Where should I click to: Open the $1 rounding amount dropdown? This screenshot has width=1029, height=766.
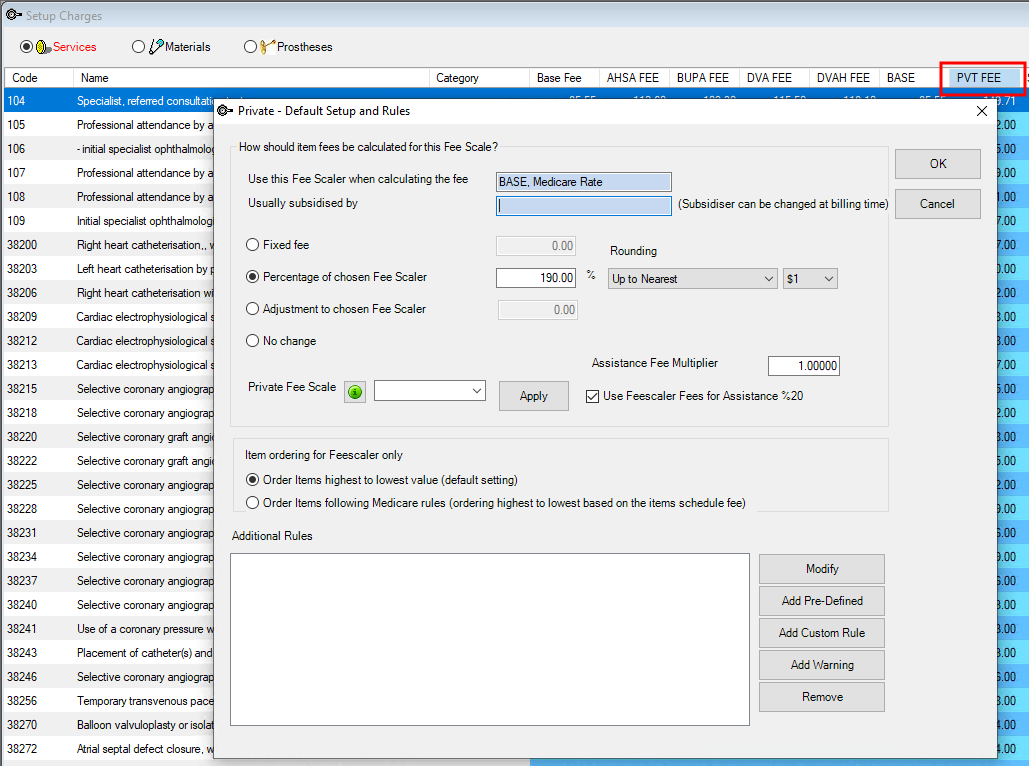810,278
